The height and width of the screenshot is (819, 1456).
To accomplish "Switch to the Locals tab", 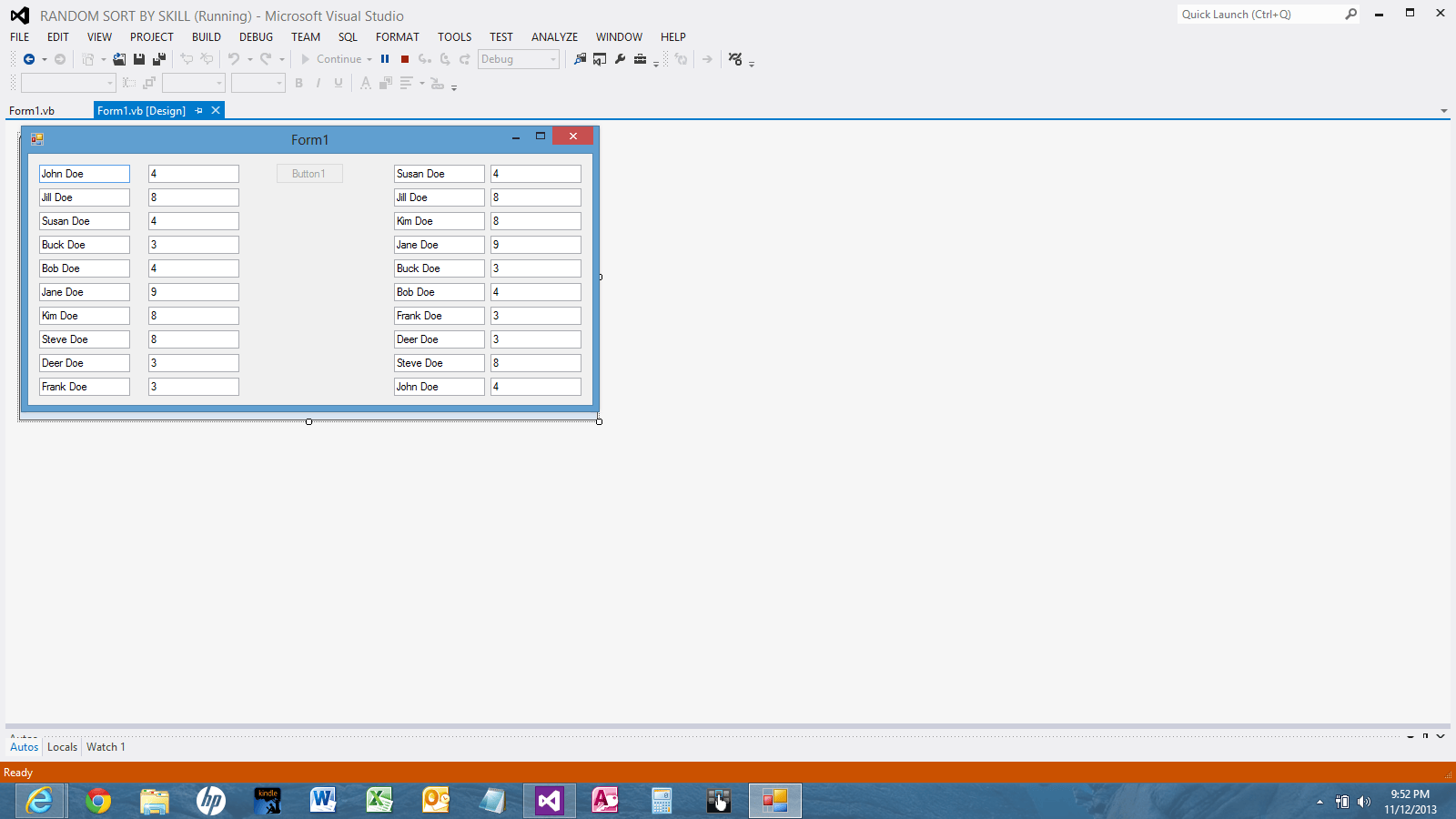I will coord(62,747).
